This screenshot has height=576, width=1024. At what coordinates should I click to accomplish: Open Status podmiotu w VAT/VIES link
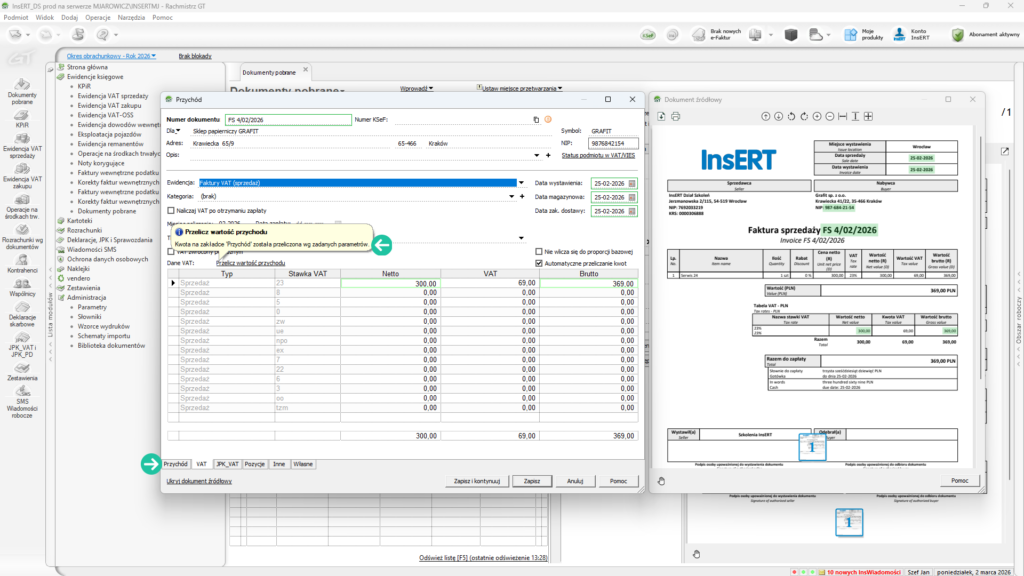tap(599, 155)
